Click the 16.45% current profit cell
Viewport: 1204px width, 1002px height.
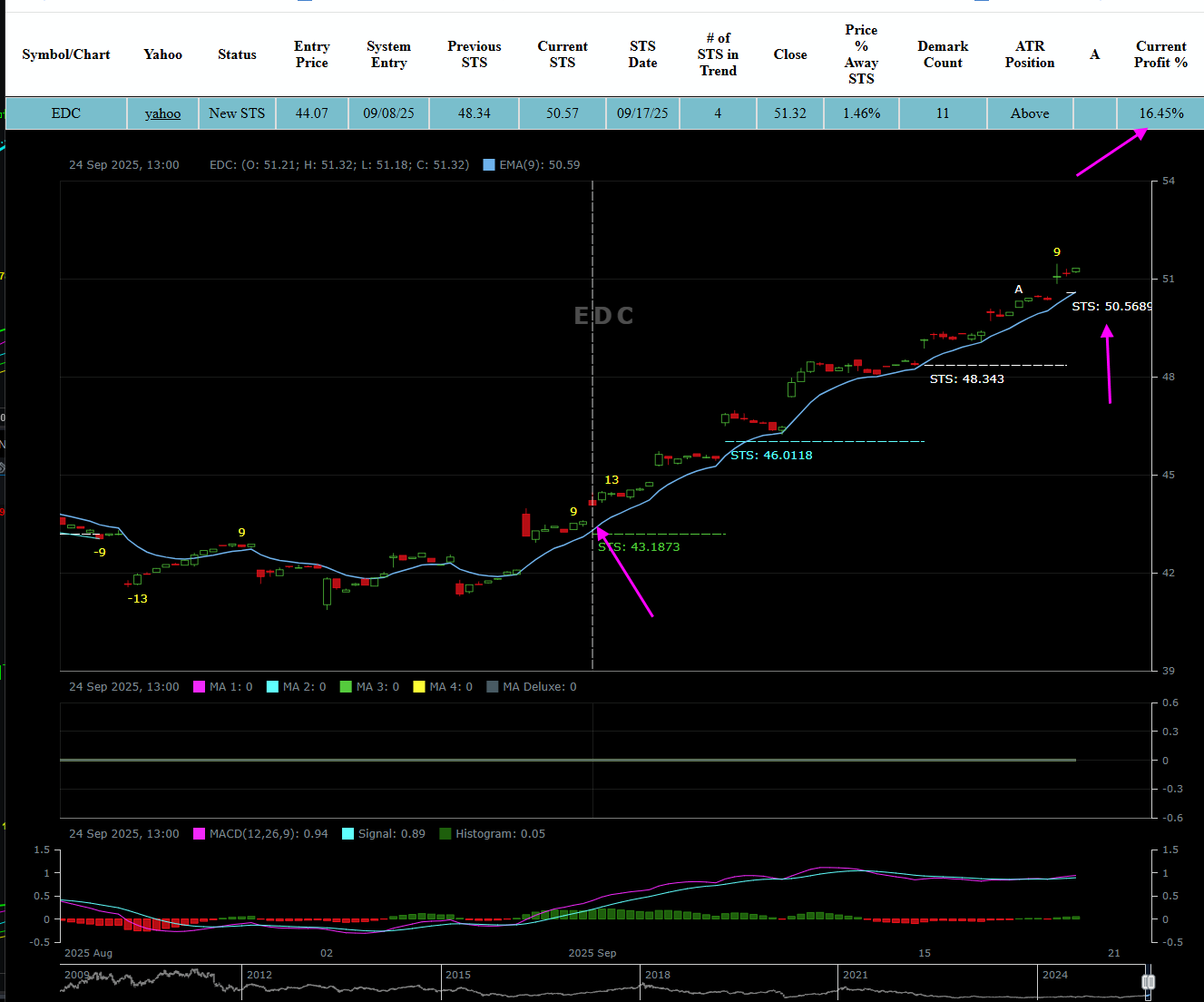(1161, 113)
